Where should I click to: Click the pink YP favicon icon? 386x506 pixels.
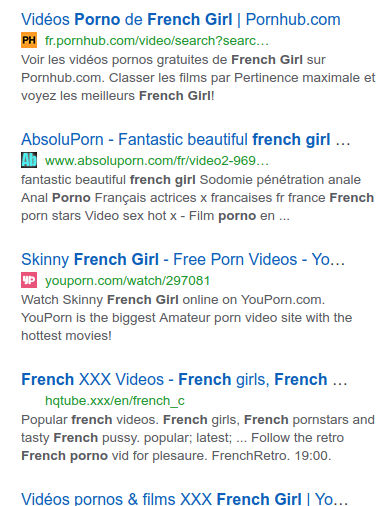[x=29, y=280]
